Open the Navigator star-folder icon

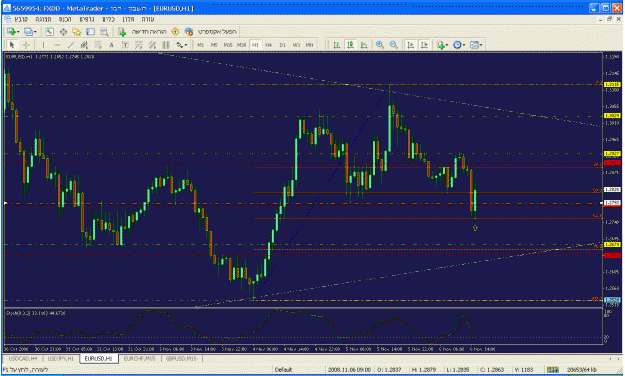point(77,31)
